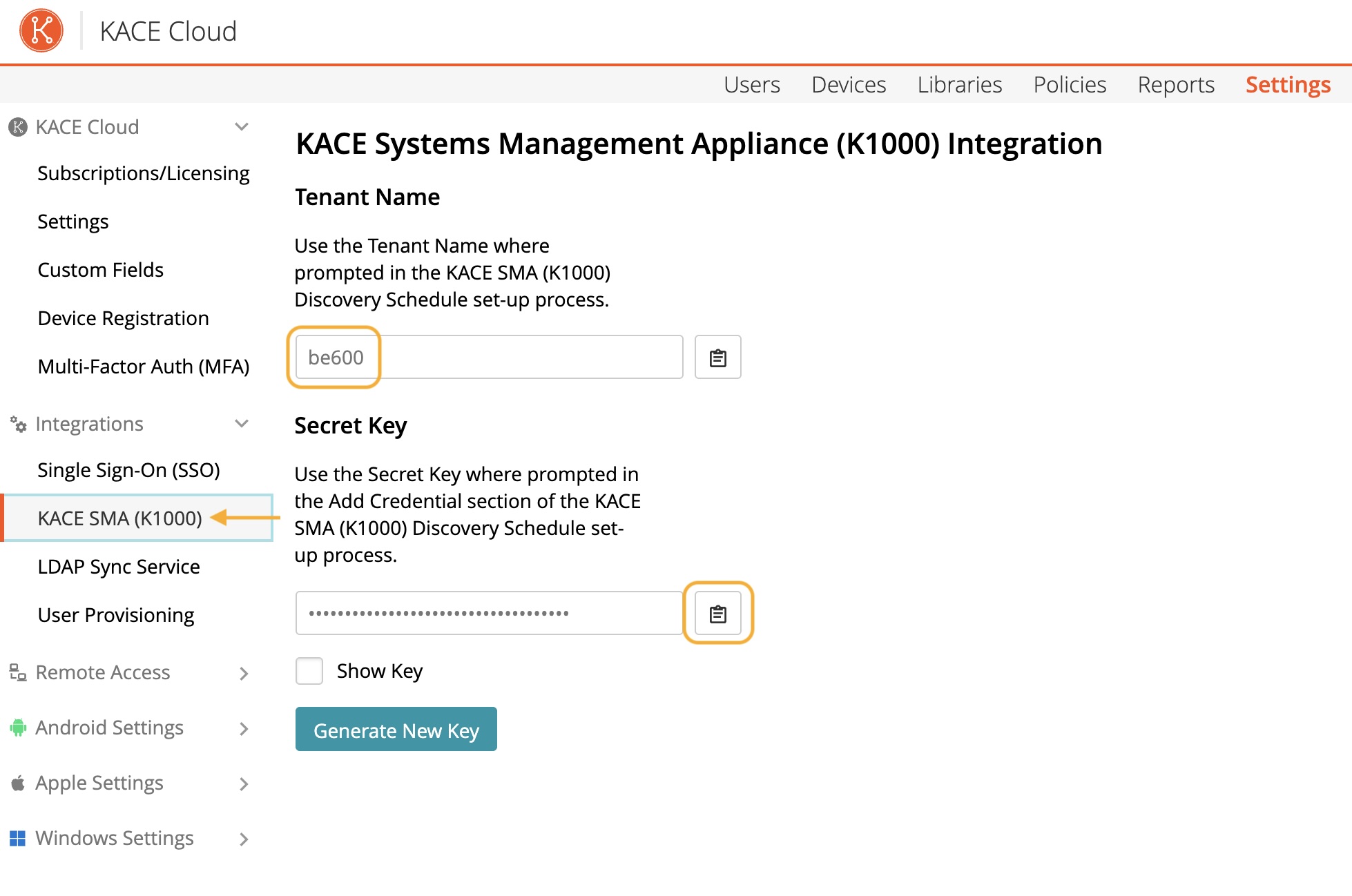Expand the Remote Access section
1352x896 pixels.
(x=243, y=673)
